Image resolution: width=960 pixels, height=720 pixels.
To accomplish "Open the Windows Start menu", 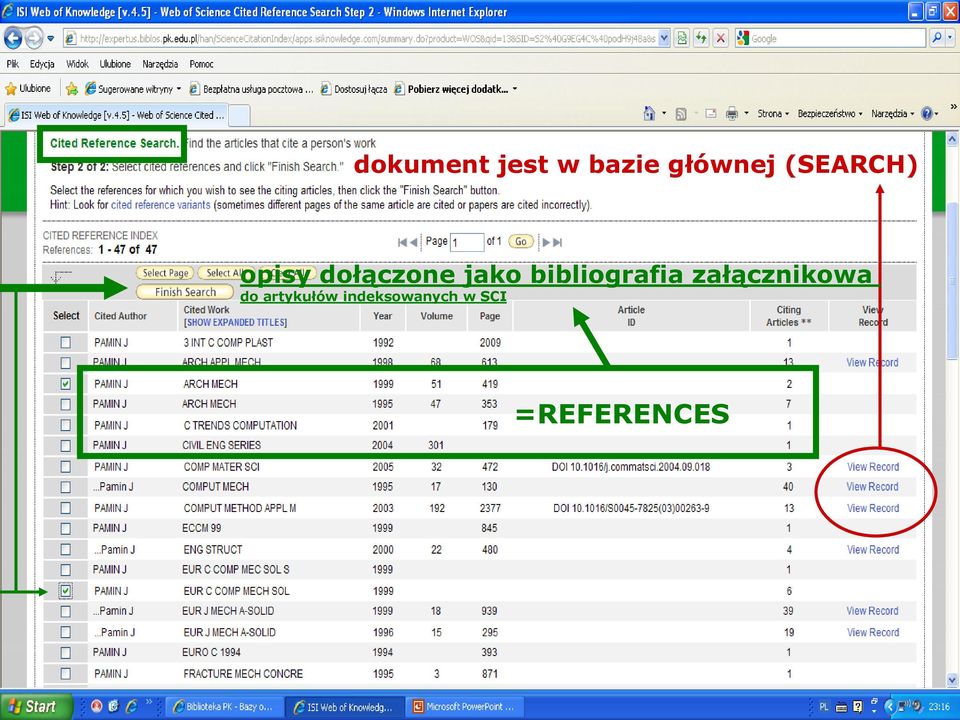I will [x=34, y=707].
